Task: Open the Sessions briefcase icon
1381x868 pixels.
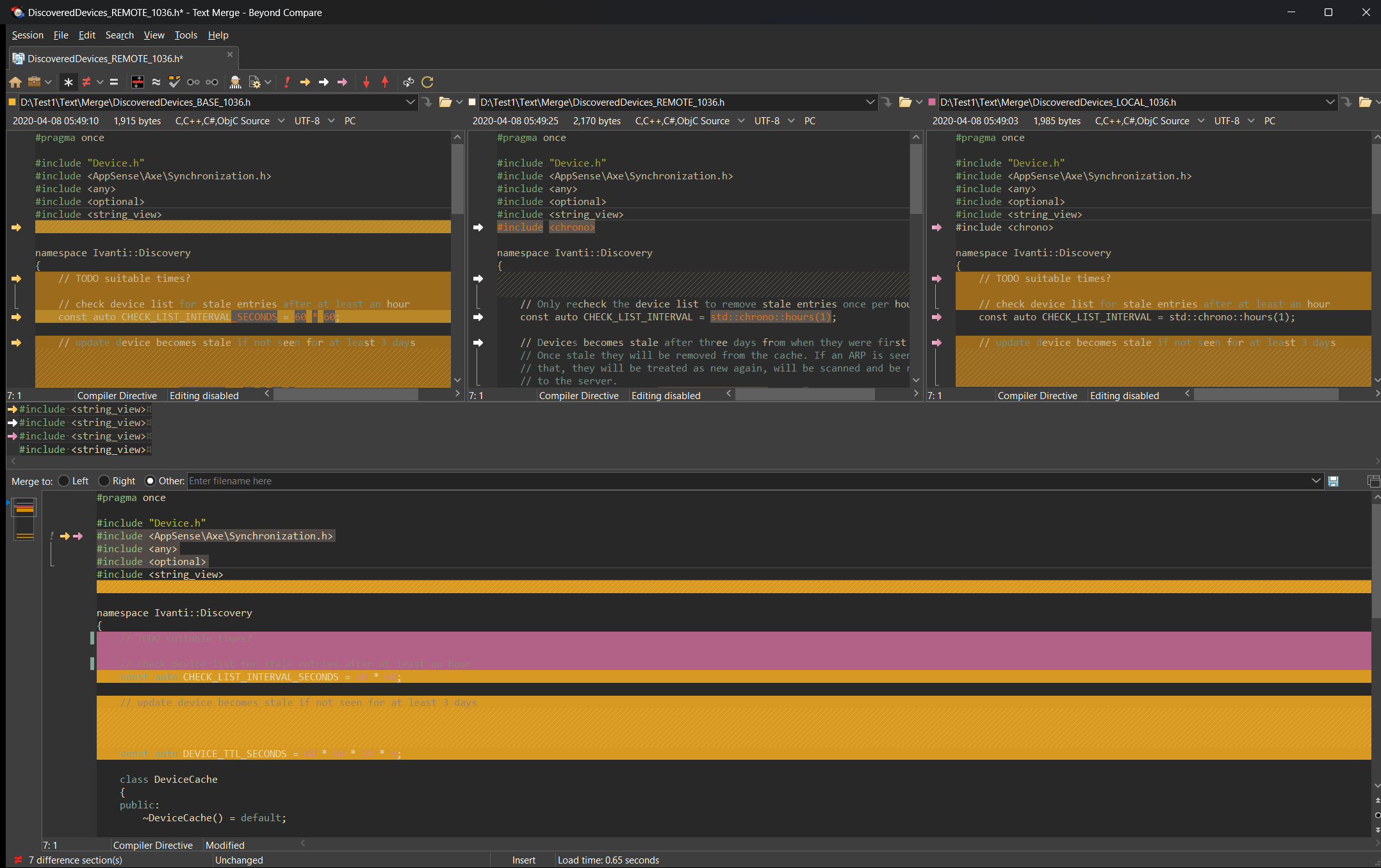Action: tap(35, 82)
